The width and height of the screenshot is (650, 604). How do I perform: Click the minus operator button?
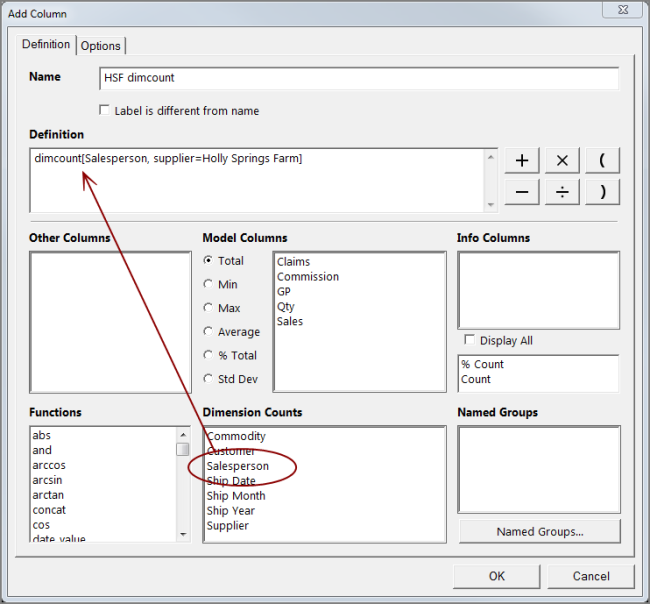(x=522, y=192)
